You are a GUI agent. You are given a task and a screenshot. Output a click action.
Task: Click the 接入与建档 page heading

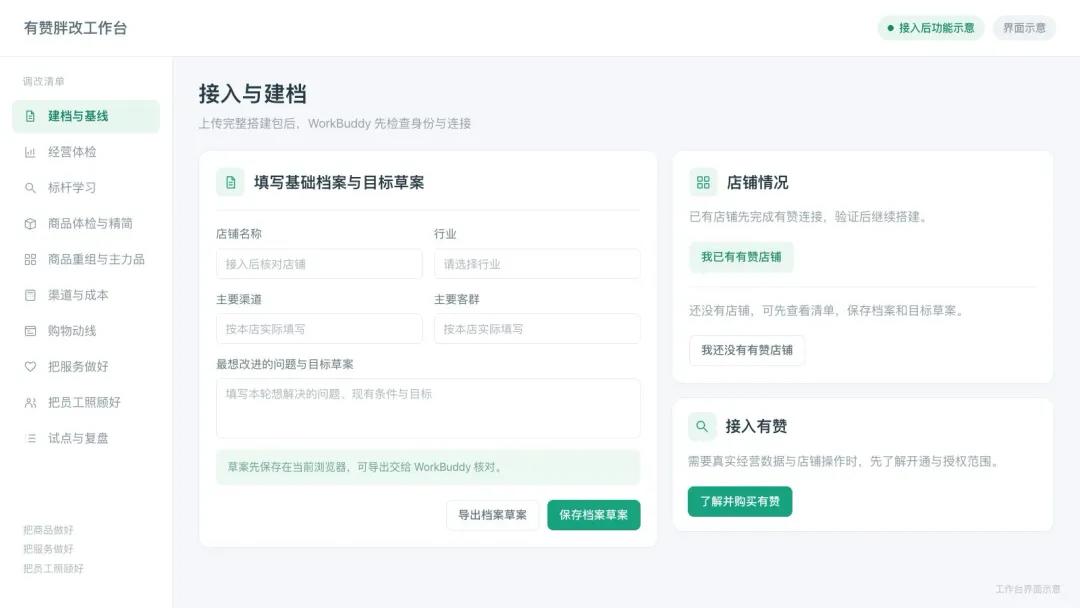pyautogui.click(x=253, y=94)
